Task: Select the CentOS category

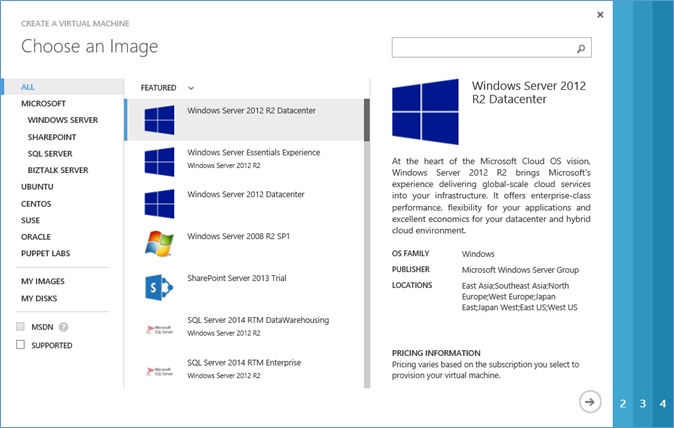Action: click(36, 204)
